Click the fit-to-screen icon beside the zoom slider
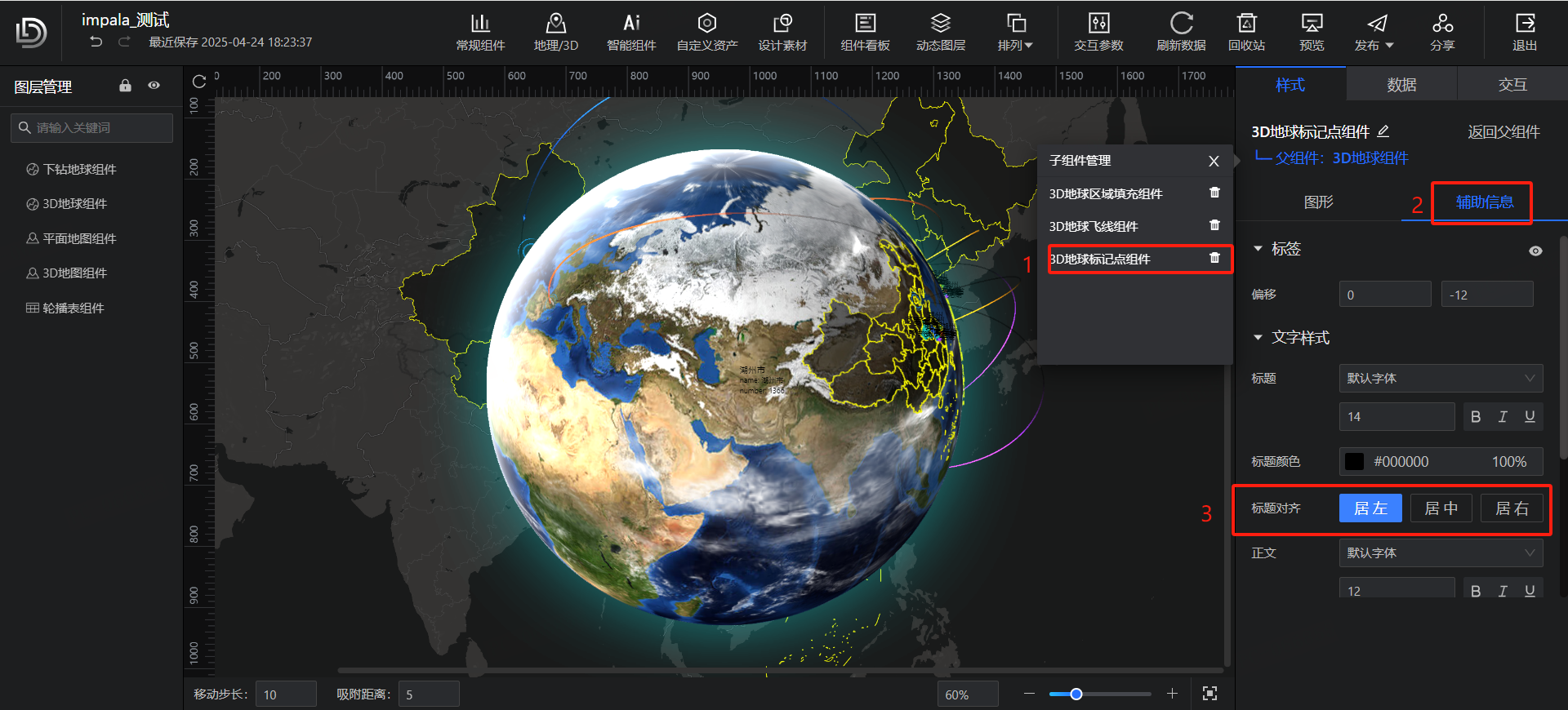The height and width of the screenshot is (710, 1568). [x=1209, y=694]
